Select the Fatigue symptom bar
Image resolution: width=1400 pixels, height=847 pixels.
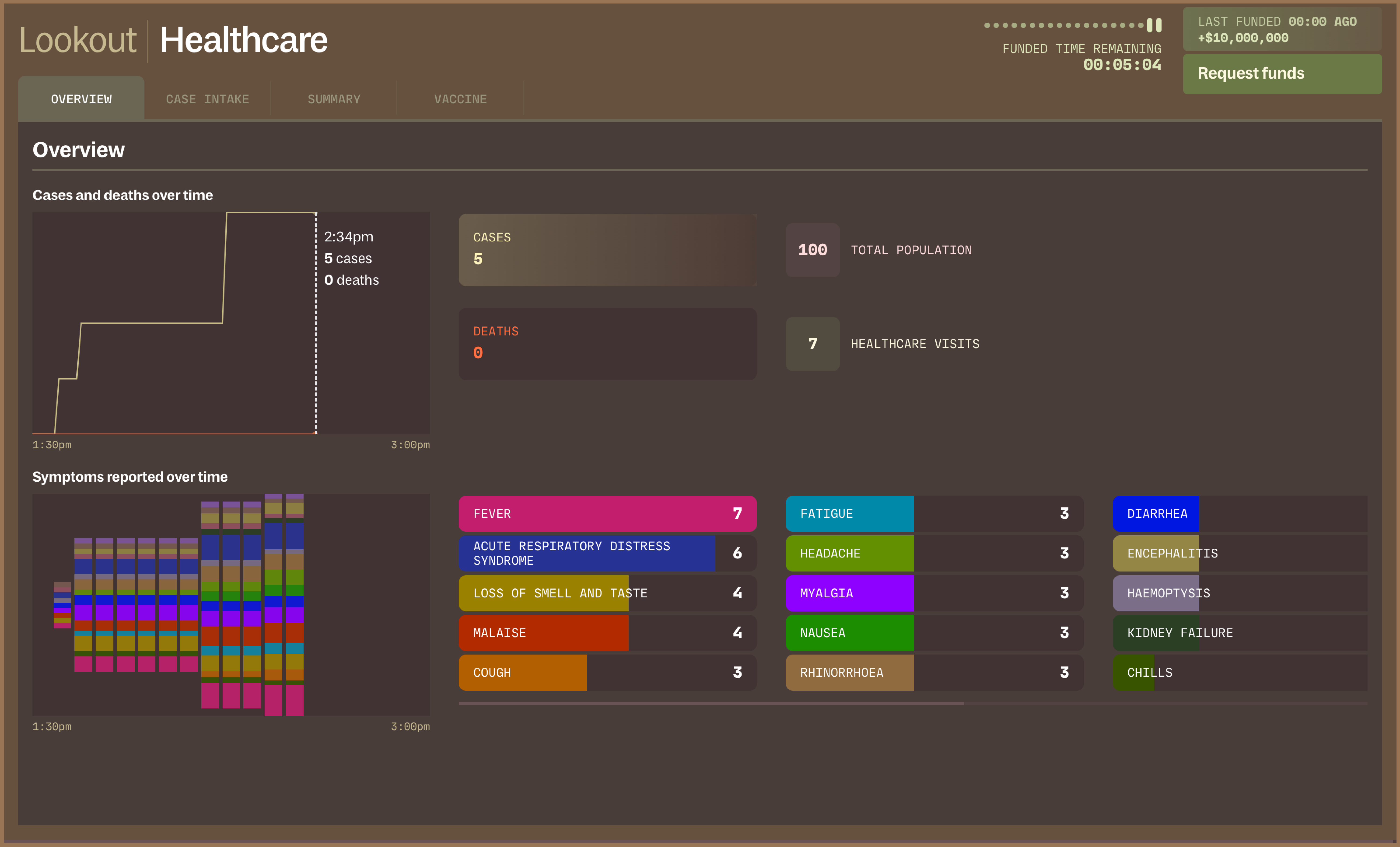(935, 513)
